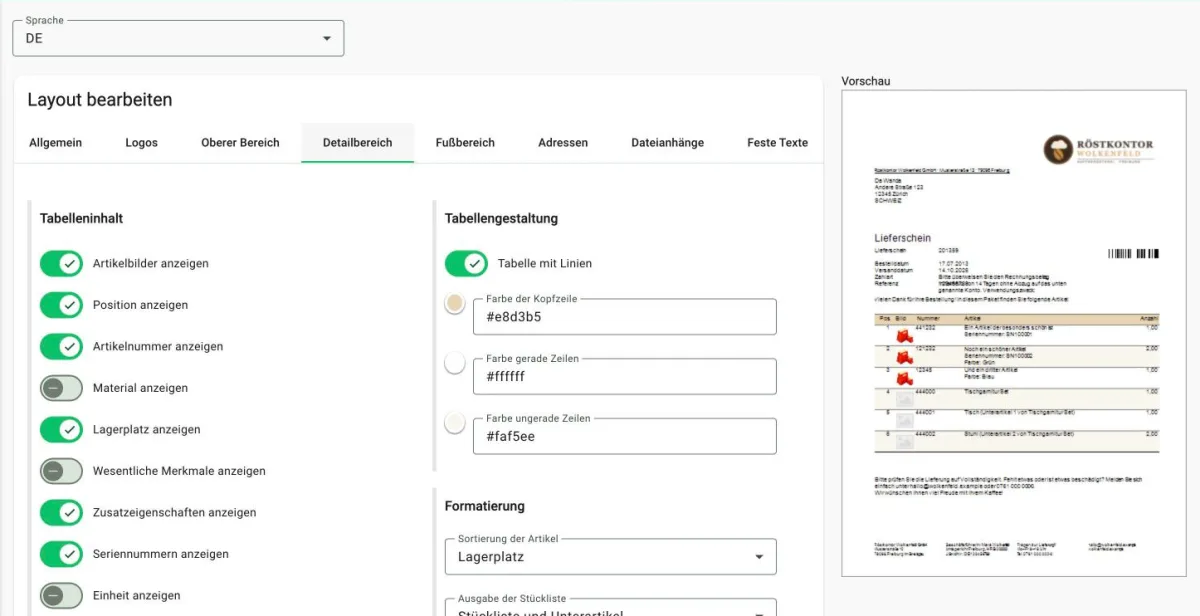Click the Formatierung heading

point(485,506)
